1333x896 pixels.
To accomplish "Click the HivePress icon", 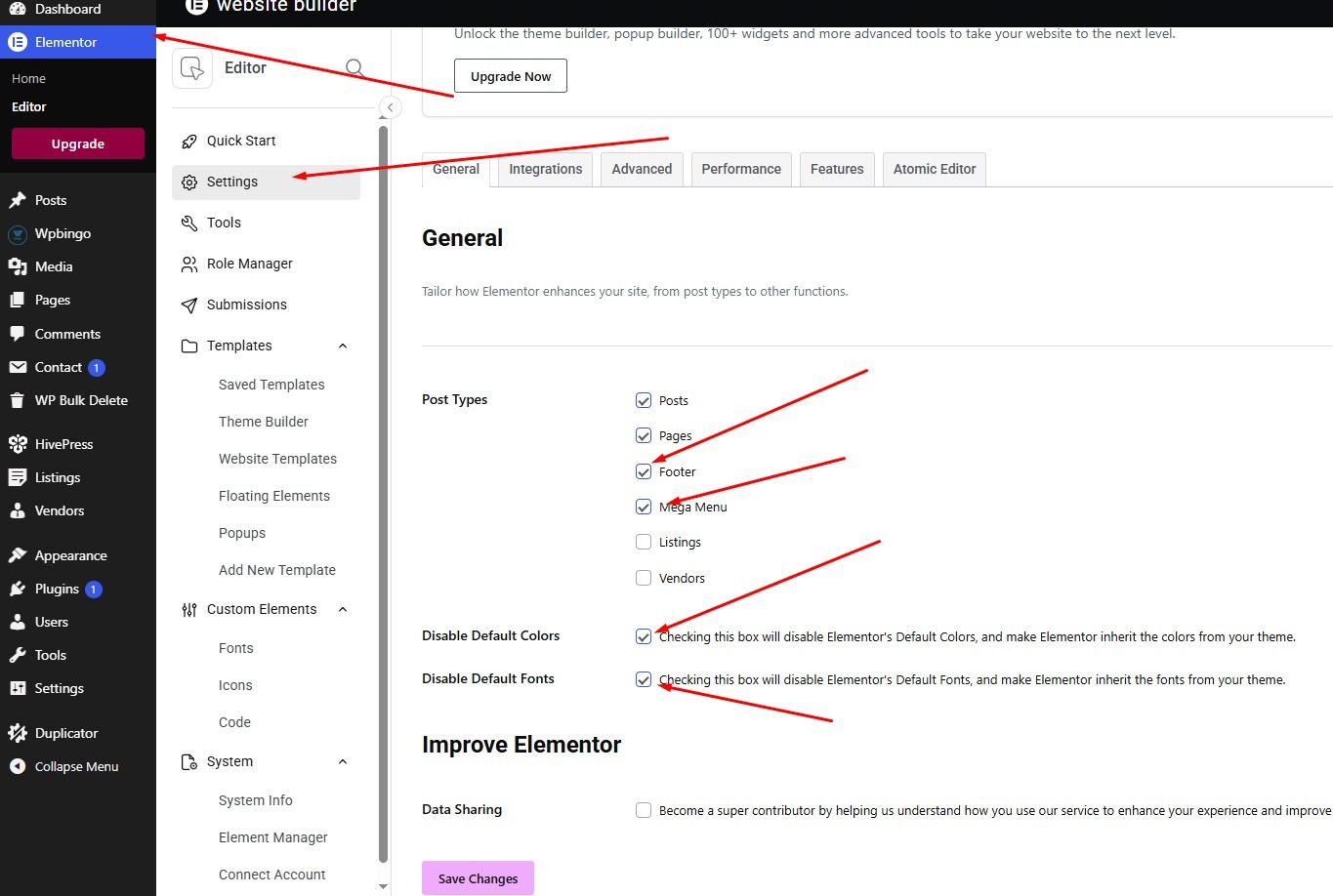I will coord(18,444).
